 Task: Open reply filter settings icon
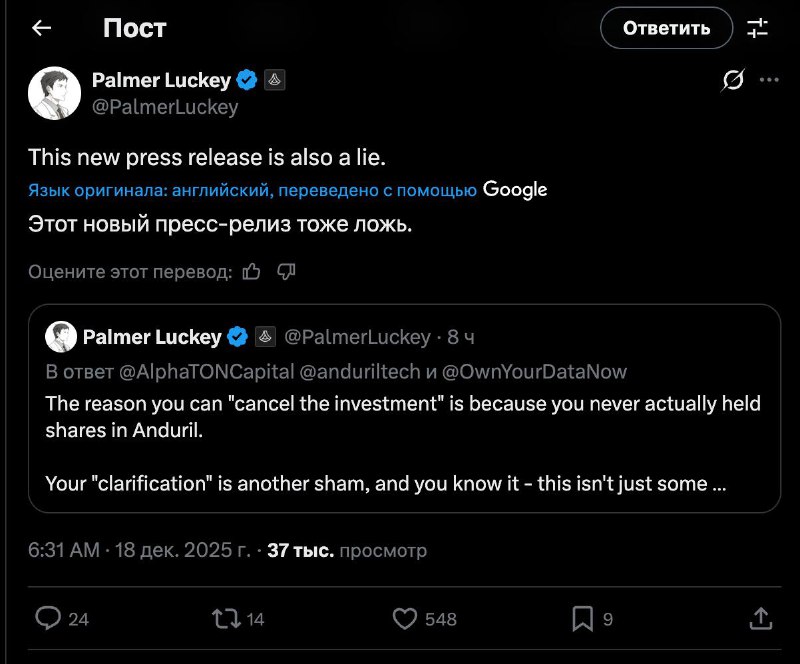[x=758, y=28]
